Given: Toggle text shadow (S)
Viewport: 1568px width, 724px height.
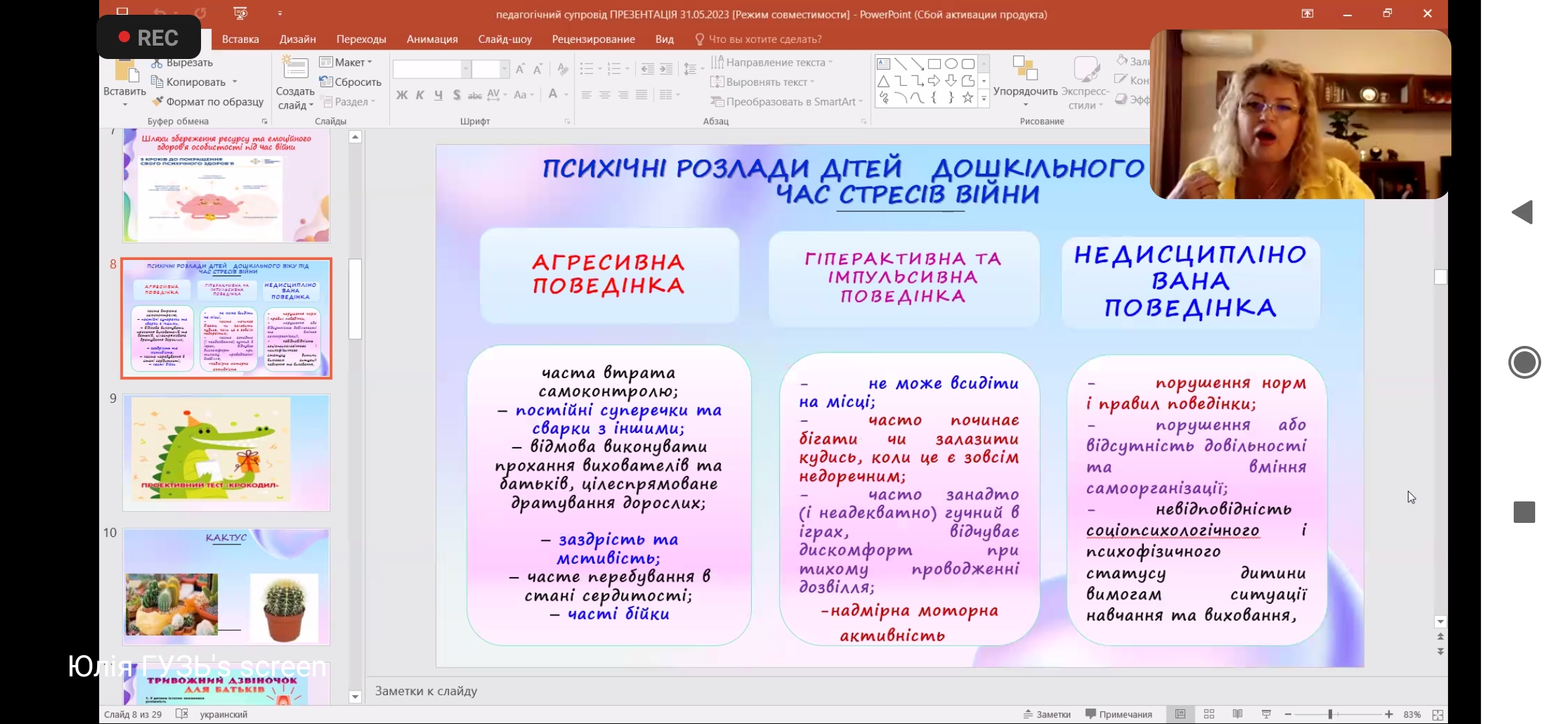Looking at the screenshot, I should pos(456,95).
